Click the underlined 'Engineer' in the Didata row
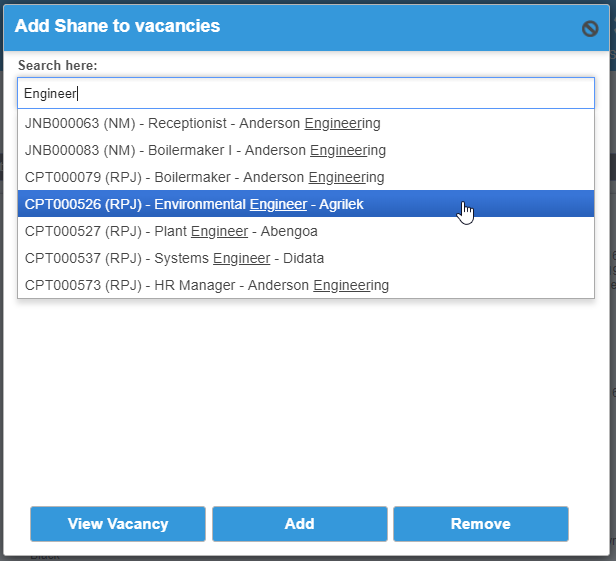 tap(242, 258)
